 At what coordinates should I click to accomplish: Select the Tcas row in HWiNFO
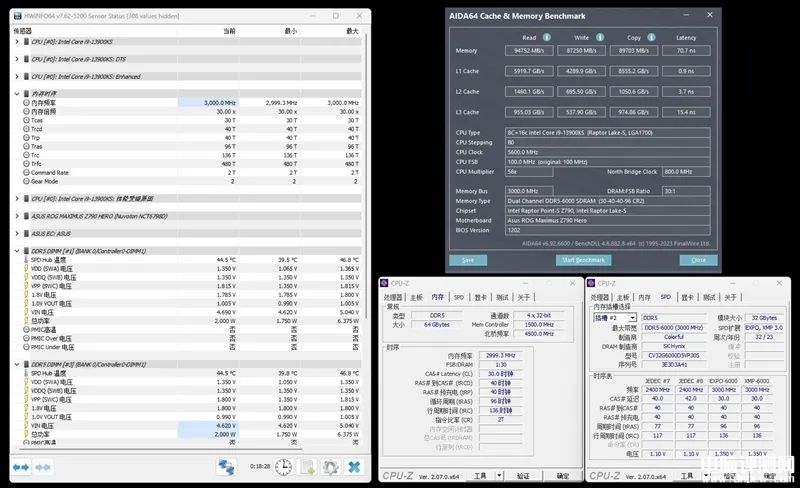(x=192, y=120)
